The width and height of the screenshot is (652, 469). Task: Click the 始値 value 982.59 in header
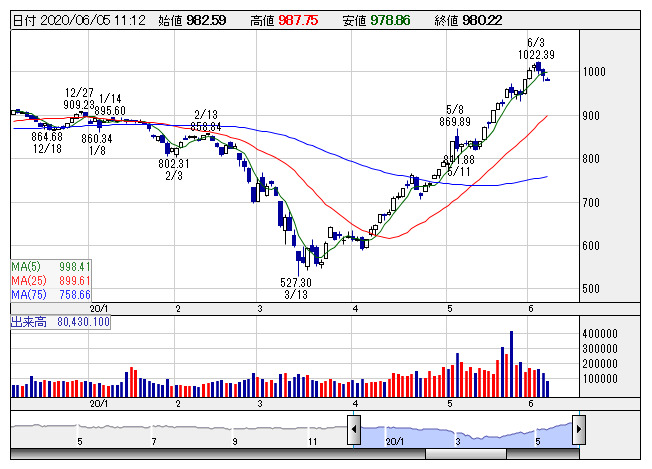206,20
